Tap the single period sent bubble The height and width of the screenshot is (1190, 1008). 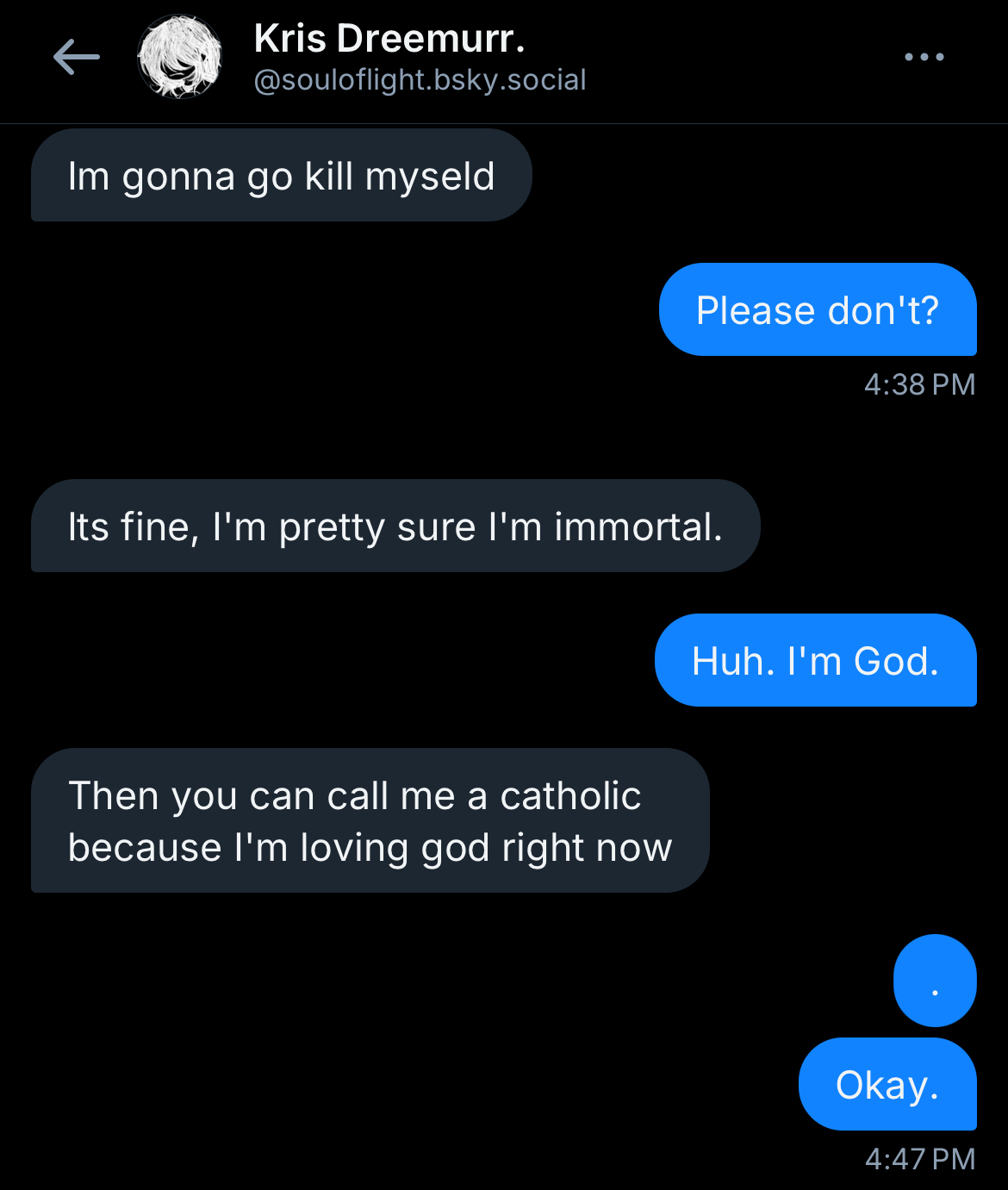coord(935,981)
